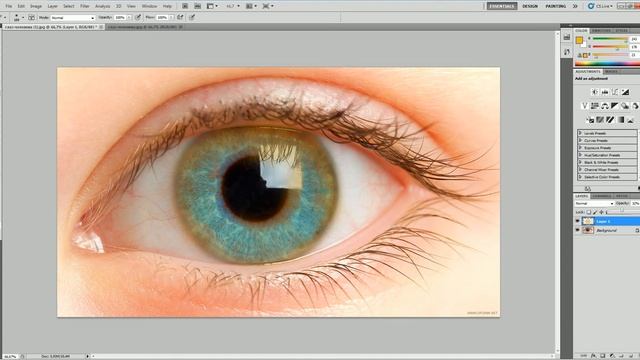This screenshot has width=640, height=360.
Task: Click Add a layer style fx icon
Action: point(593,356)
